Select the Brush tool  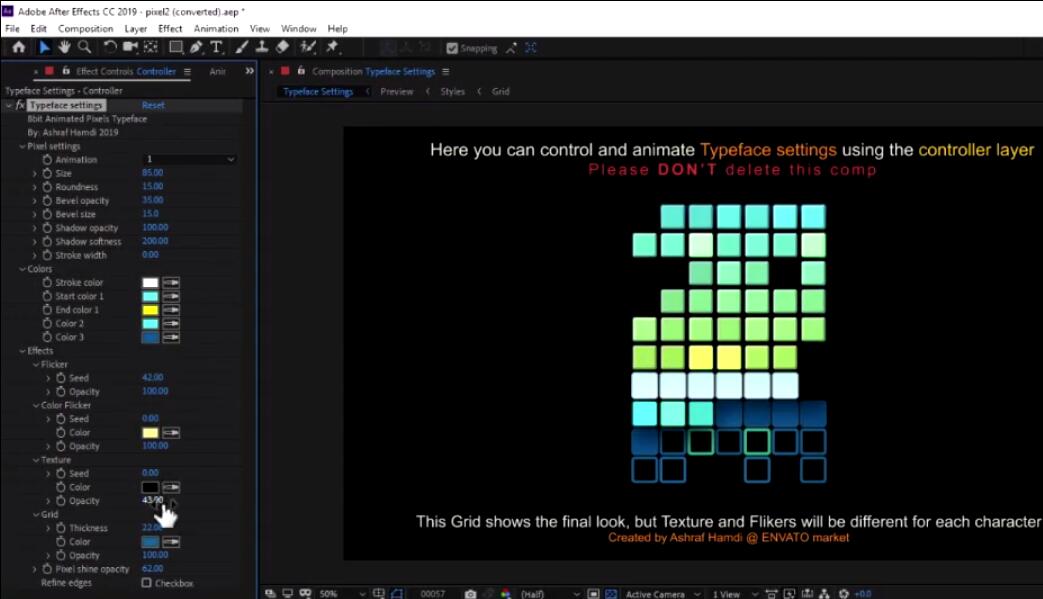coord(241,47)
